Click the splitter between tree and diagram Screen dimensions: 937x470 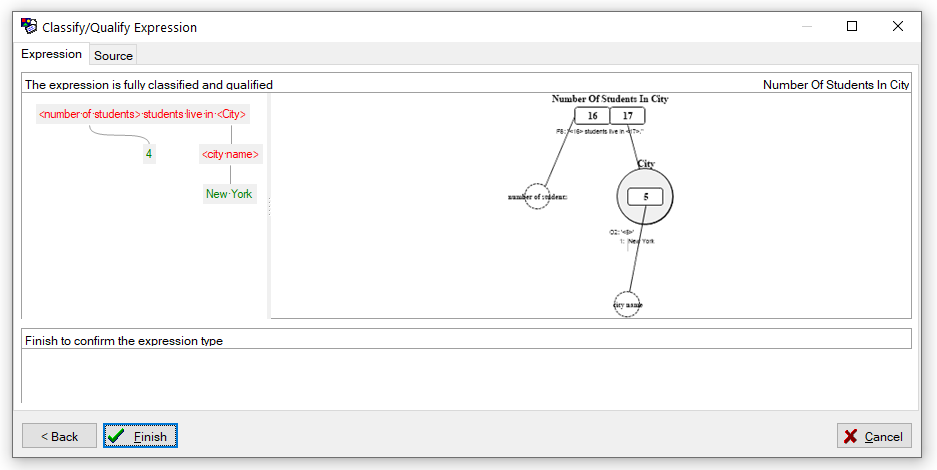pyautogui.click(x=269, y=206)
